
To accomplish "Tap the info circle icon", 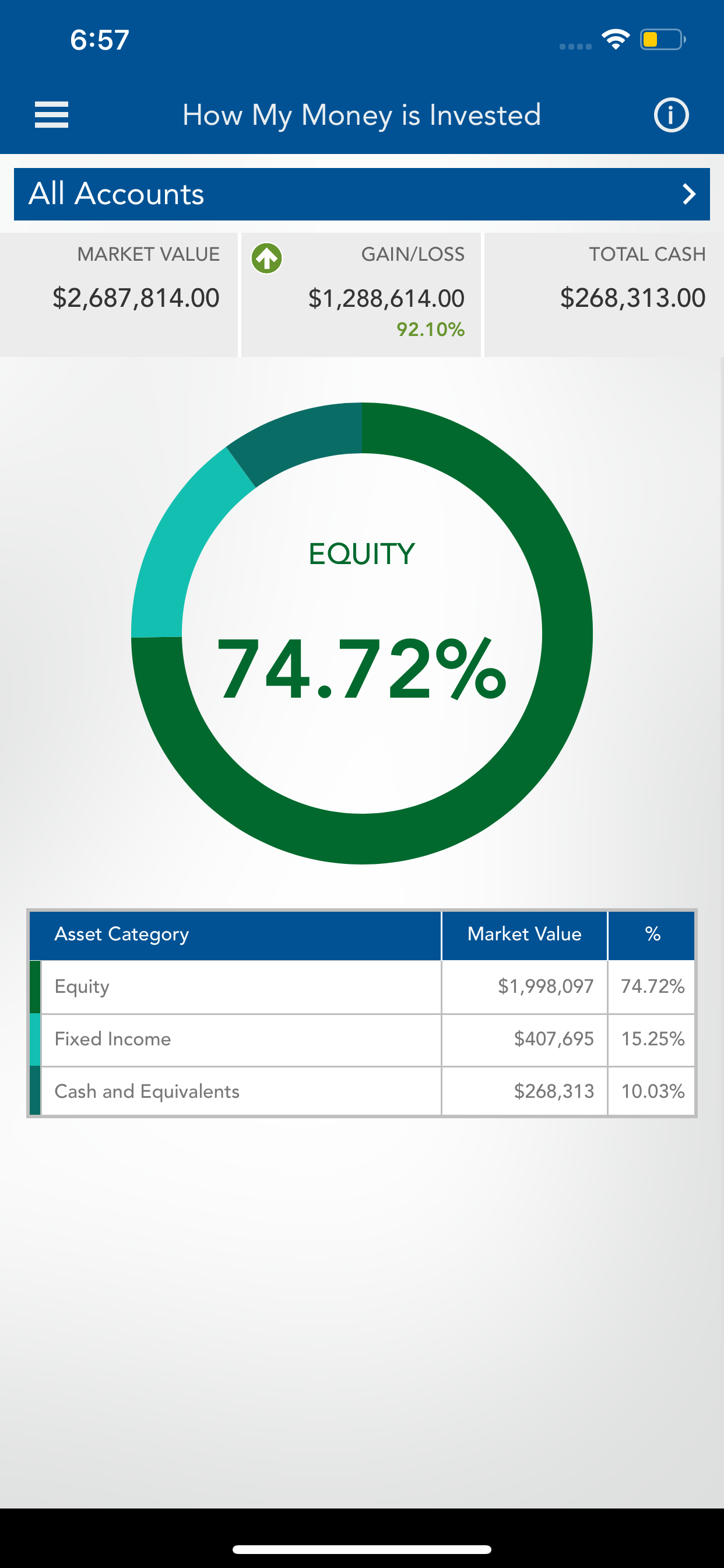I will click(671, 115).
